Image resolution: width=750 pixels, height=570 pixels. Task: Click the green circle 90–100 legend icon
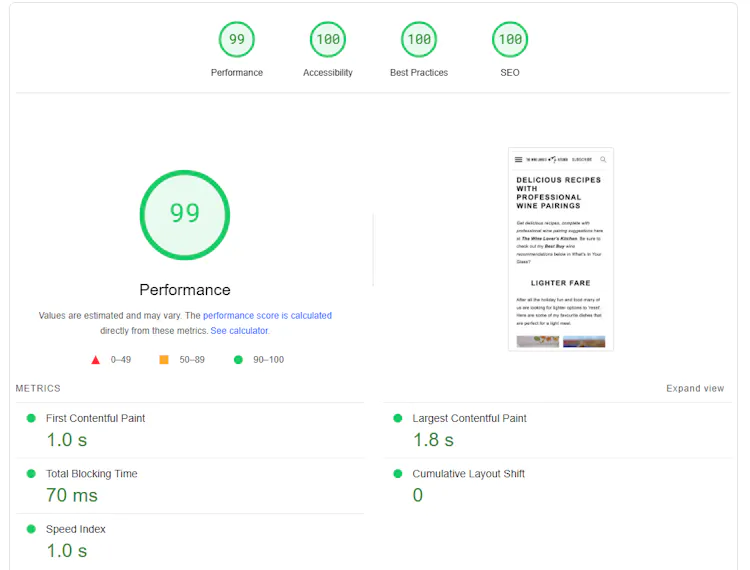coord(238,360)
